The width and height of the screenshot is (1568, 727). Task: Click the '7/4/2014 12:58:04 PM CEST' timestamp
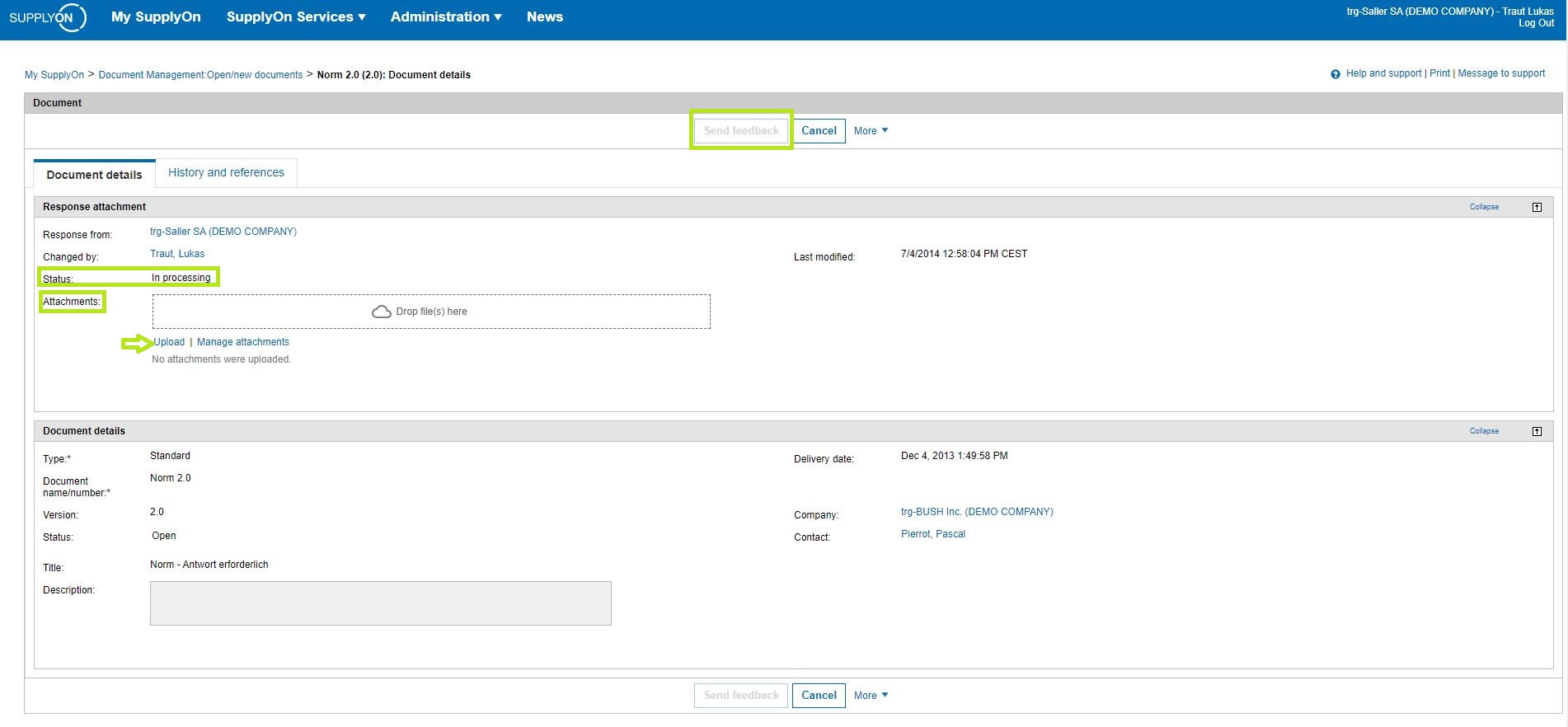(x=965, y=254)
